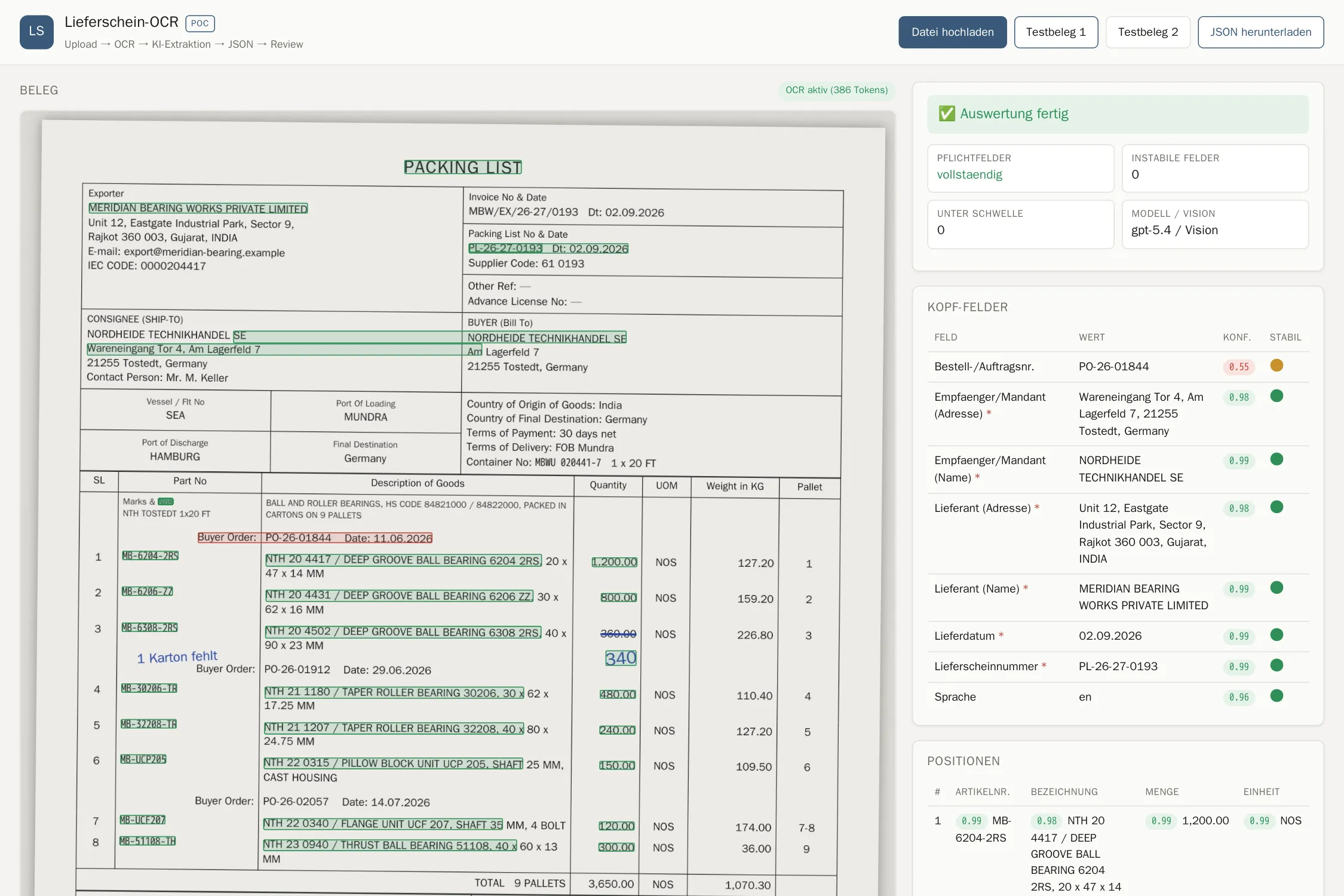Click the handwritten quantity 340
Screen dimensions: 1344x896
[x=621, y=658]
